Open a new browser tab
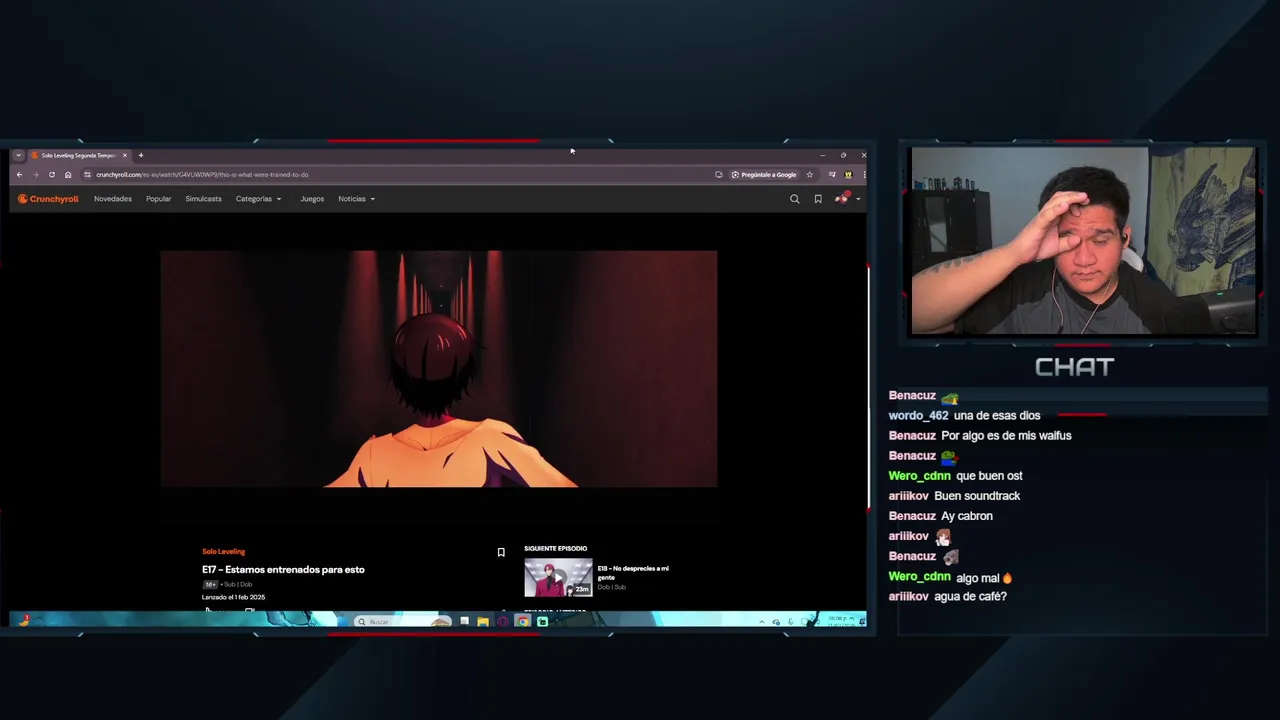The width and height of the screenshot is (1280, 720). [141, 155]
